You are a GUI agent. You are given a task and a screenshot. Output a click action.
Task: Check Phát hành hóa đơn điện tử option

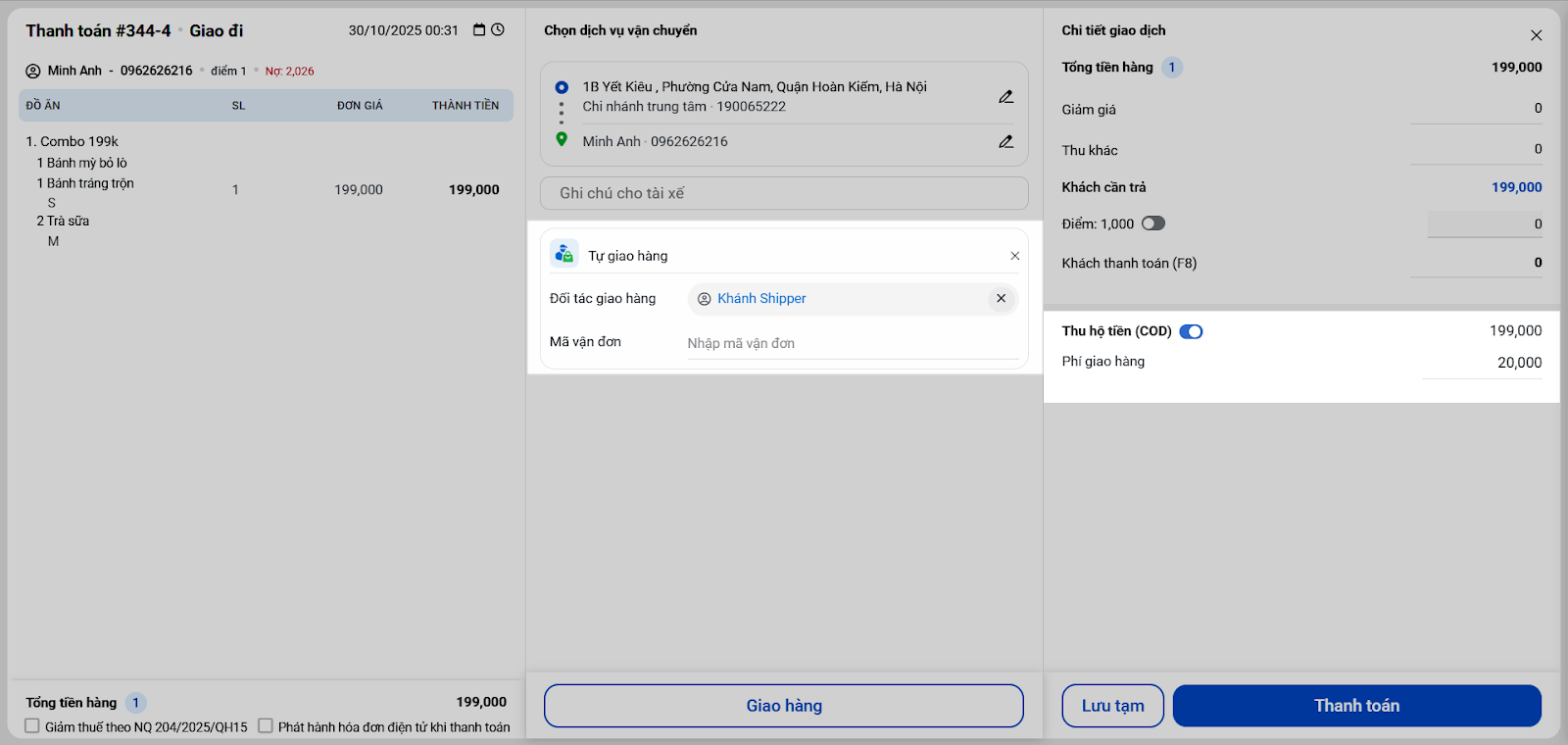266,726
